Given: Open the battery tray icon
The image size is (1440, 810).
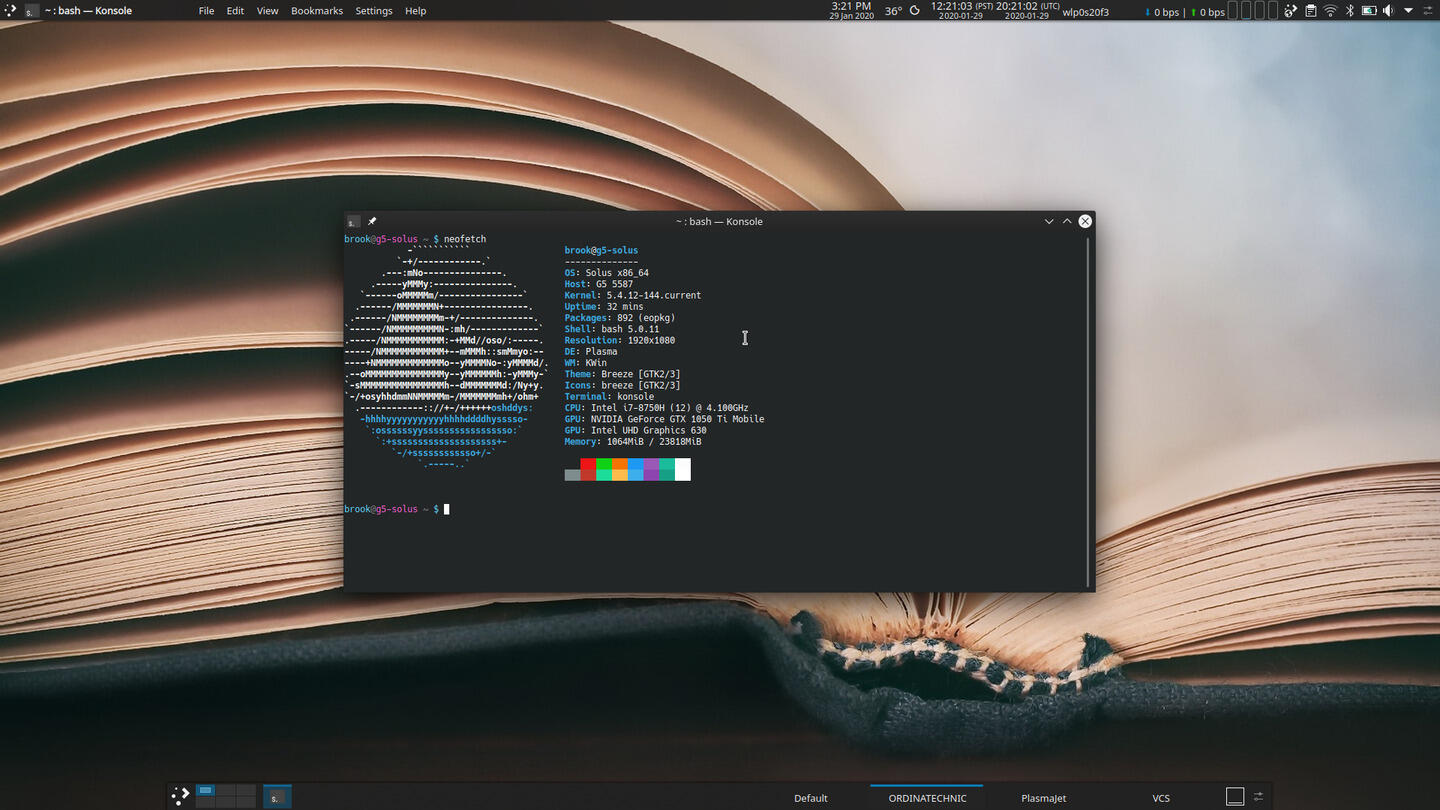Looking at the screenshot, I should pyautogui.click(x=1369, y=11).
